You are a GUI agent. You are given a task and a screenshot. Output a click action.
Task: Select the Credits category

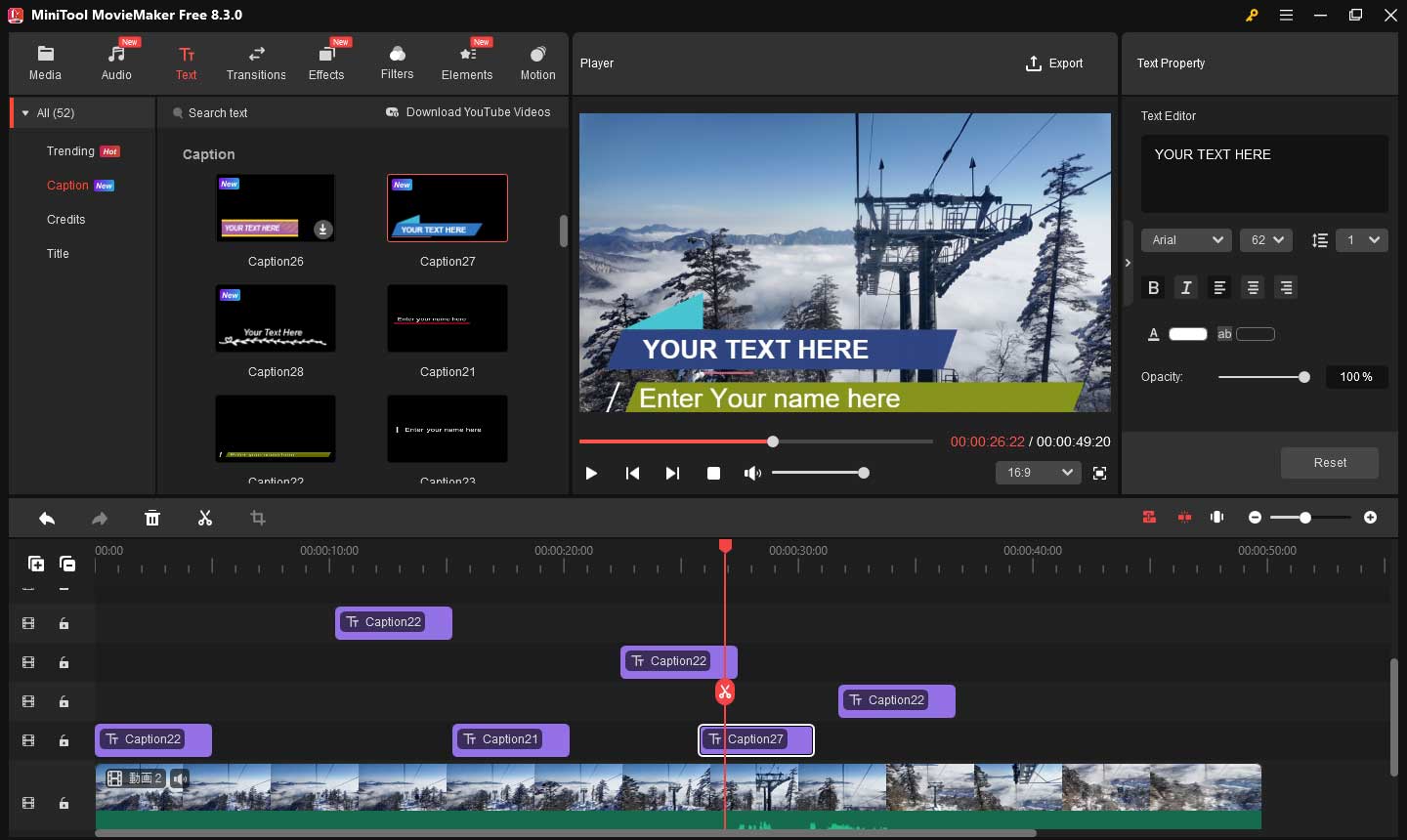tap(66, 220)
